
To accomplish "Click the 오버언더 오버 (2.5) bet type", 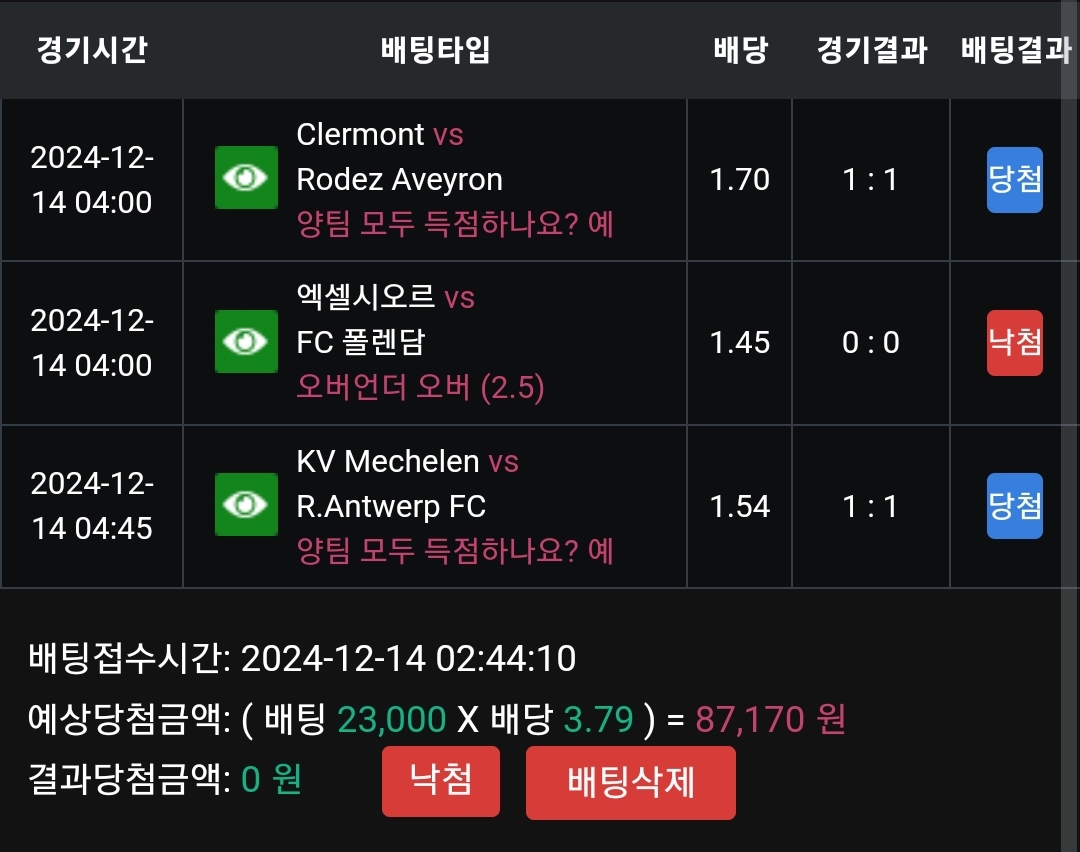I will 420,387.
